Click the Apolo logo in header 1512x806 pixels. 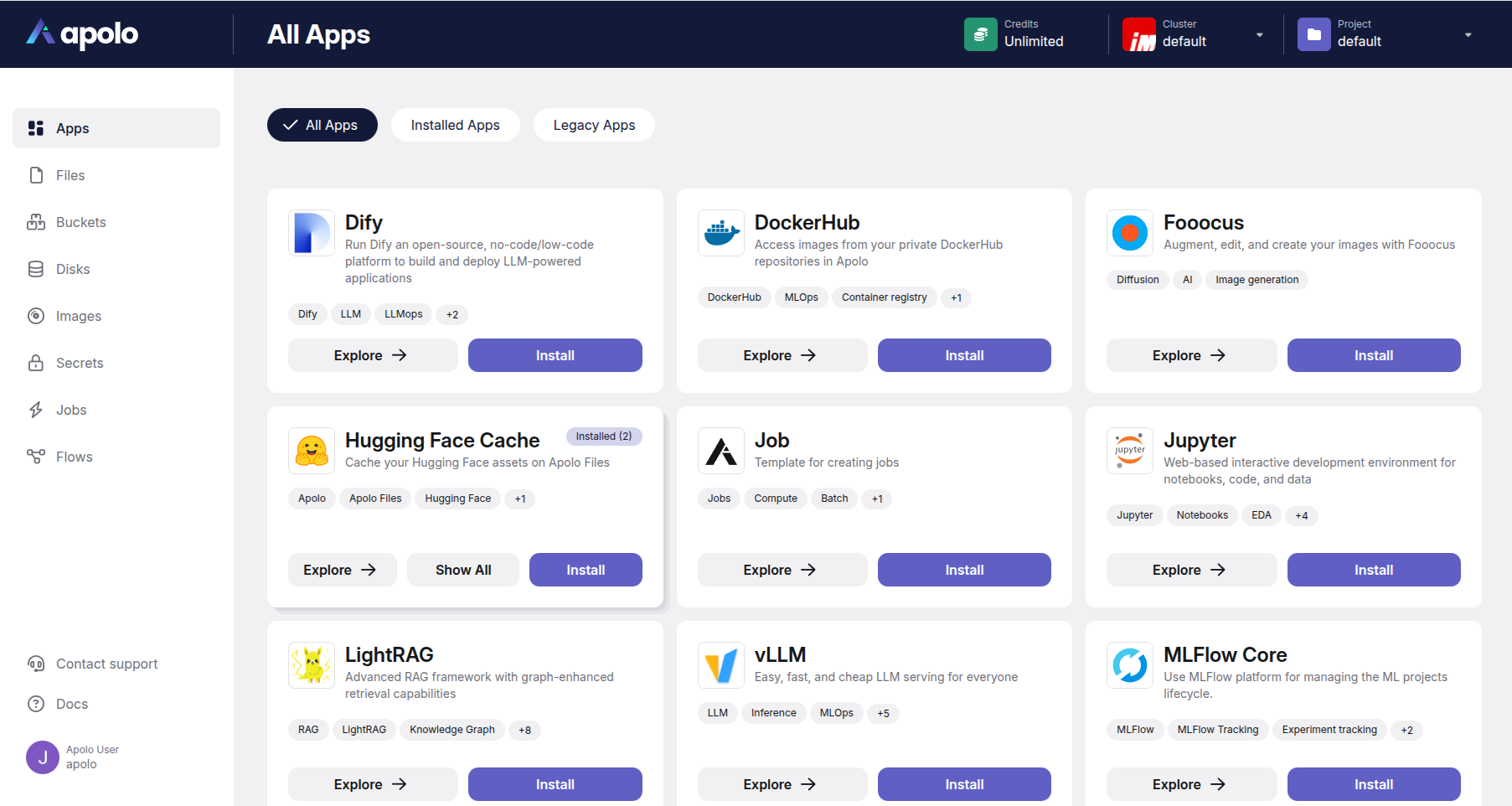[x=82, y=34]
